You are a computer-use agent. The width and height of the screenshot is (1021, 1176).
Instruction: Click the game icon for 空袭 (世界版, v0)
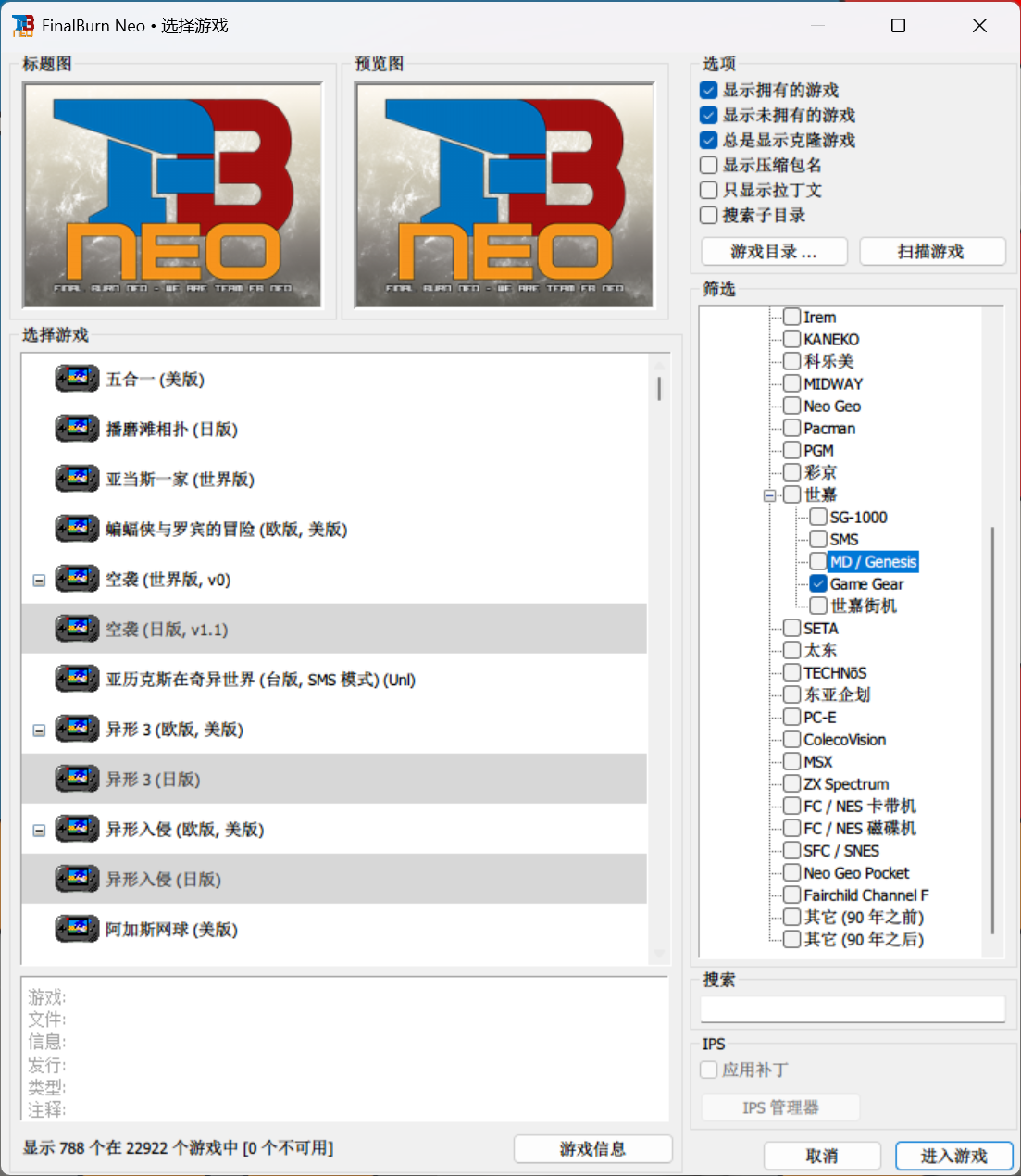[77, 579]
